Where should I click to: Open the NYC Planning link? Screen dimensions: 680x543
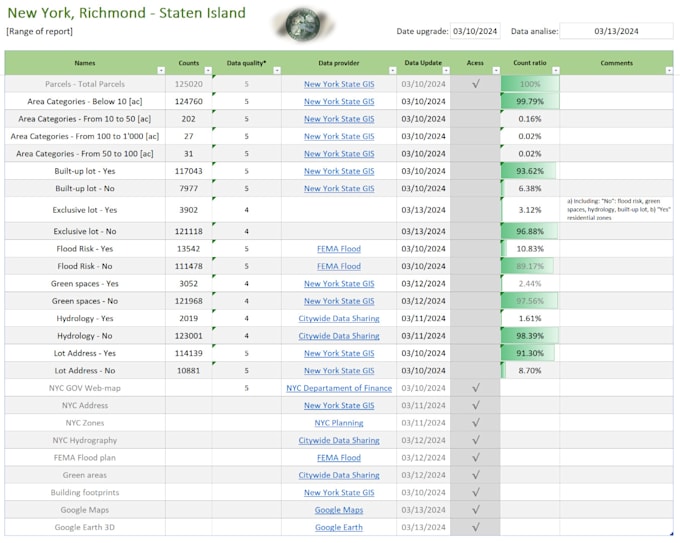pyautogui.click(x=339, y=423)
